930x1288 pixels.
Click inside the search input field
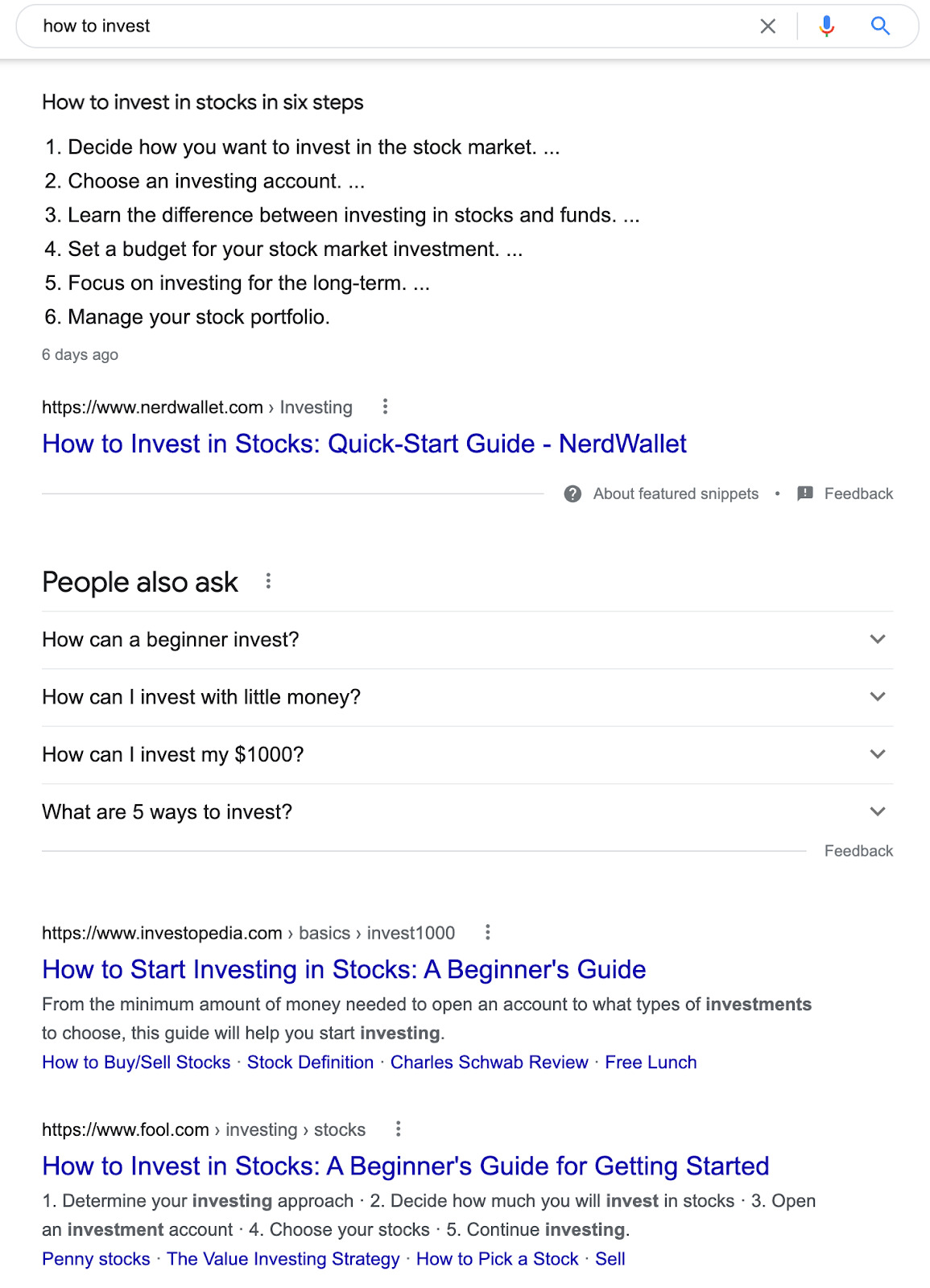pos(322,25)
